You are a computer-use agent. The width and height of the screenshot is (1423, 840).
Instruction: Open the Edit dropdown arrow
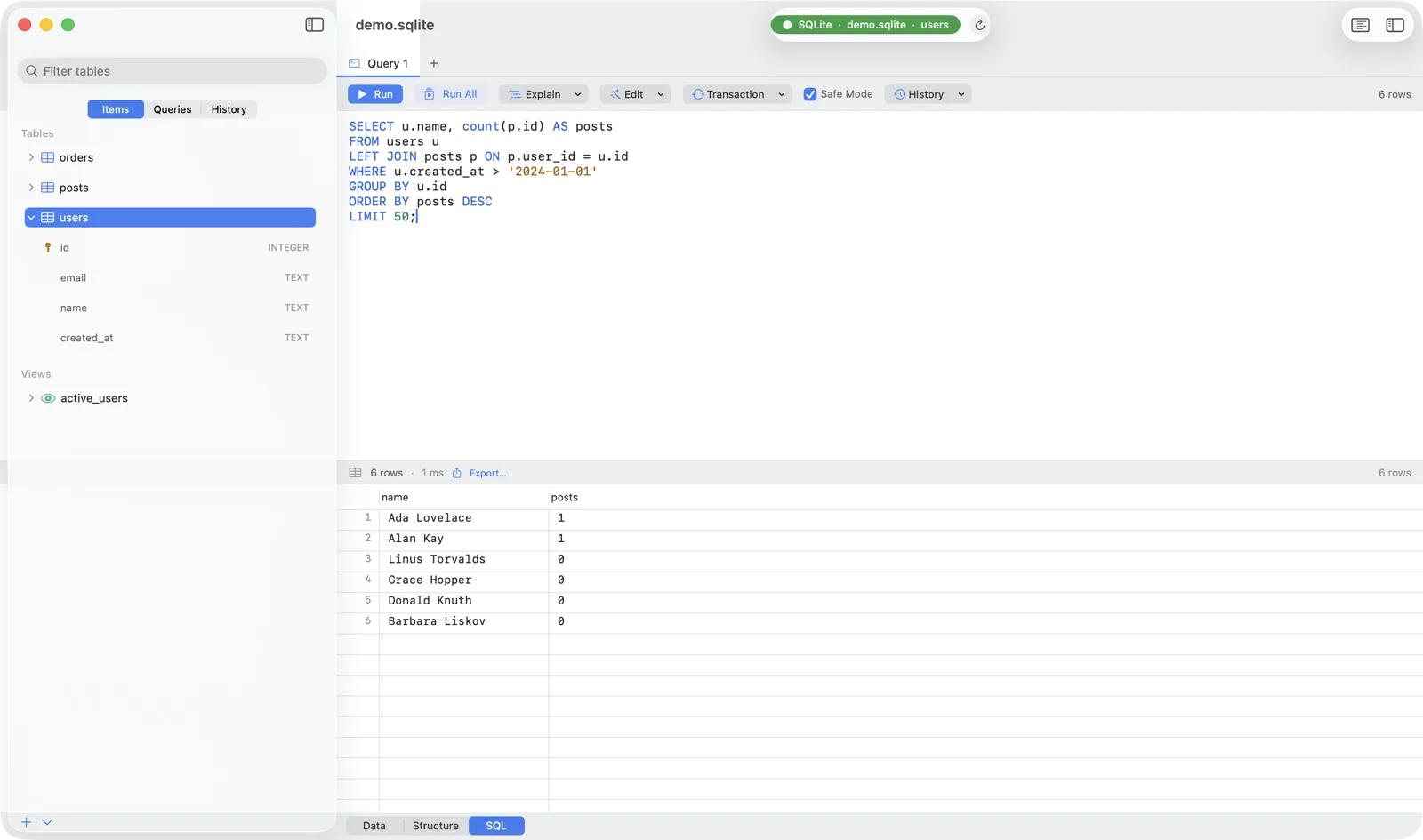[661, 94]
